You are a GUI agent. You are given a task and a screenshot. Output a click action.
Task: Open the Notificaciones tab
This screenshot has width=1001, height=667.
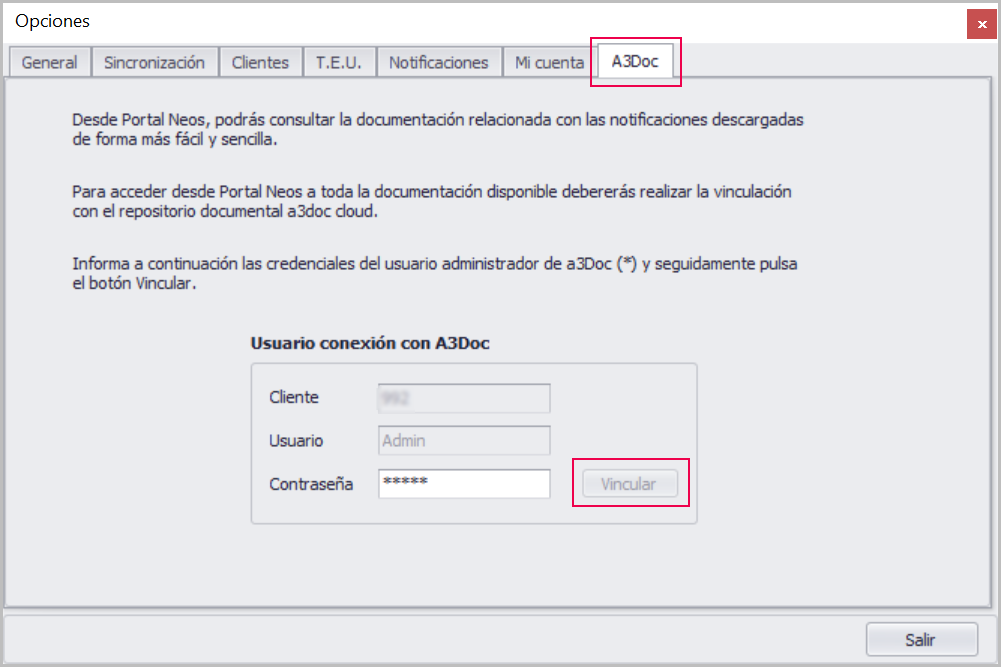coord(439,63)
